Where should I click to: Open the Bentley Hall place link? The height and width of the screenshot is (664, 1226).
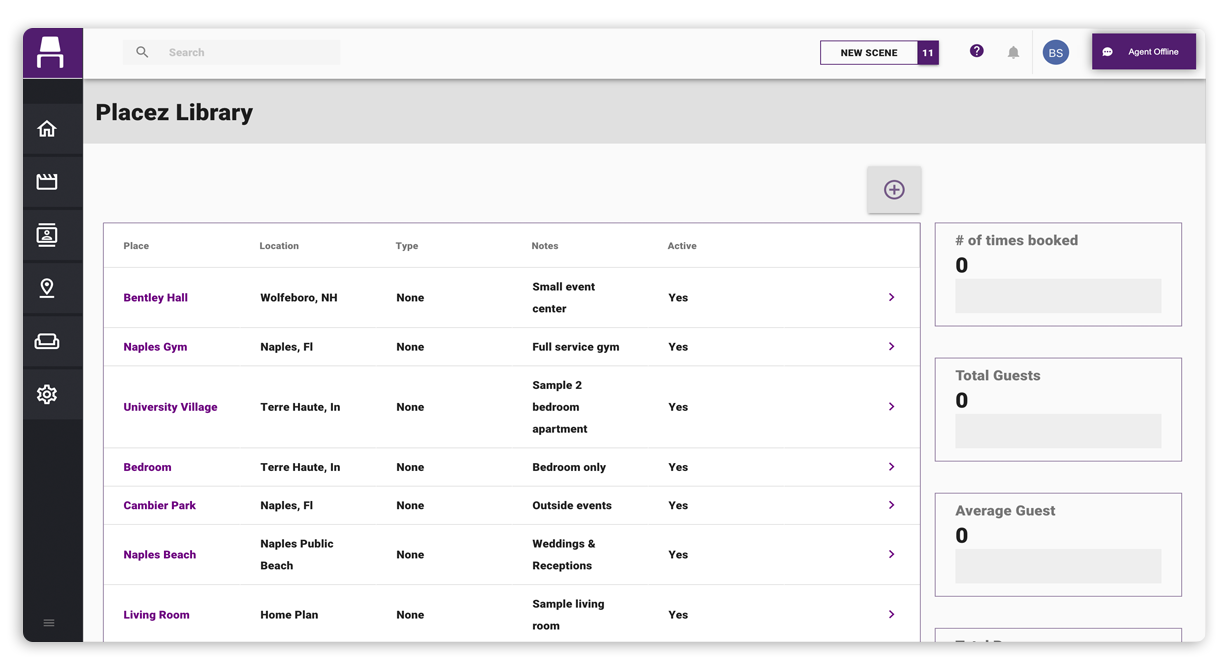[x=155, y=298]
